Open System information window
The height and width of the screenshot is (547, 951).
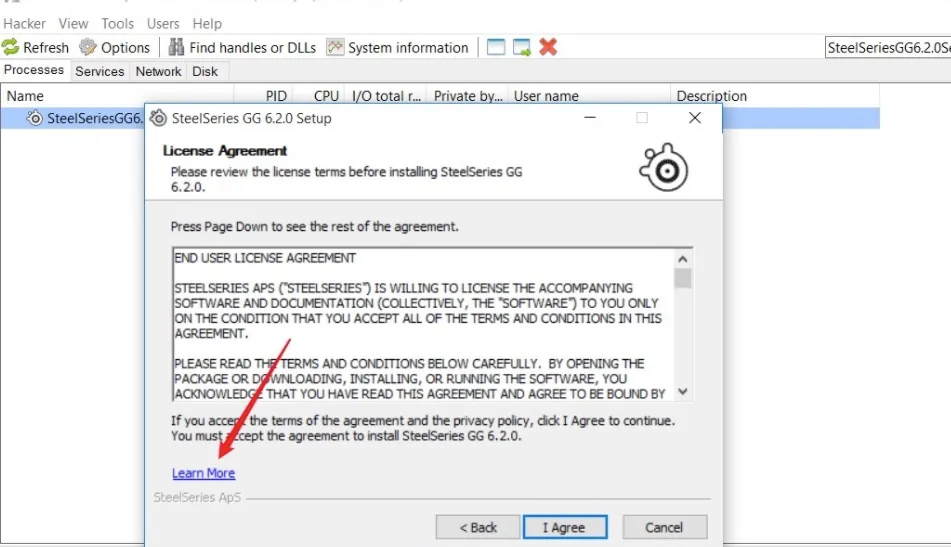397,47
